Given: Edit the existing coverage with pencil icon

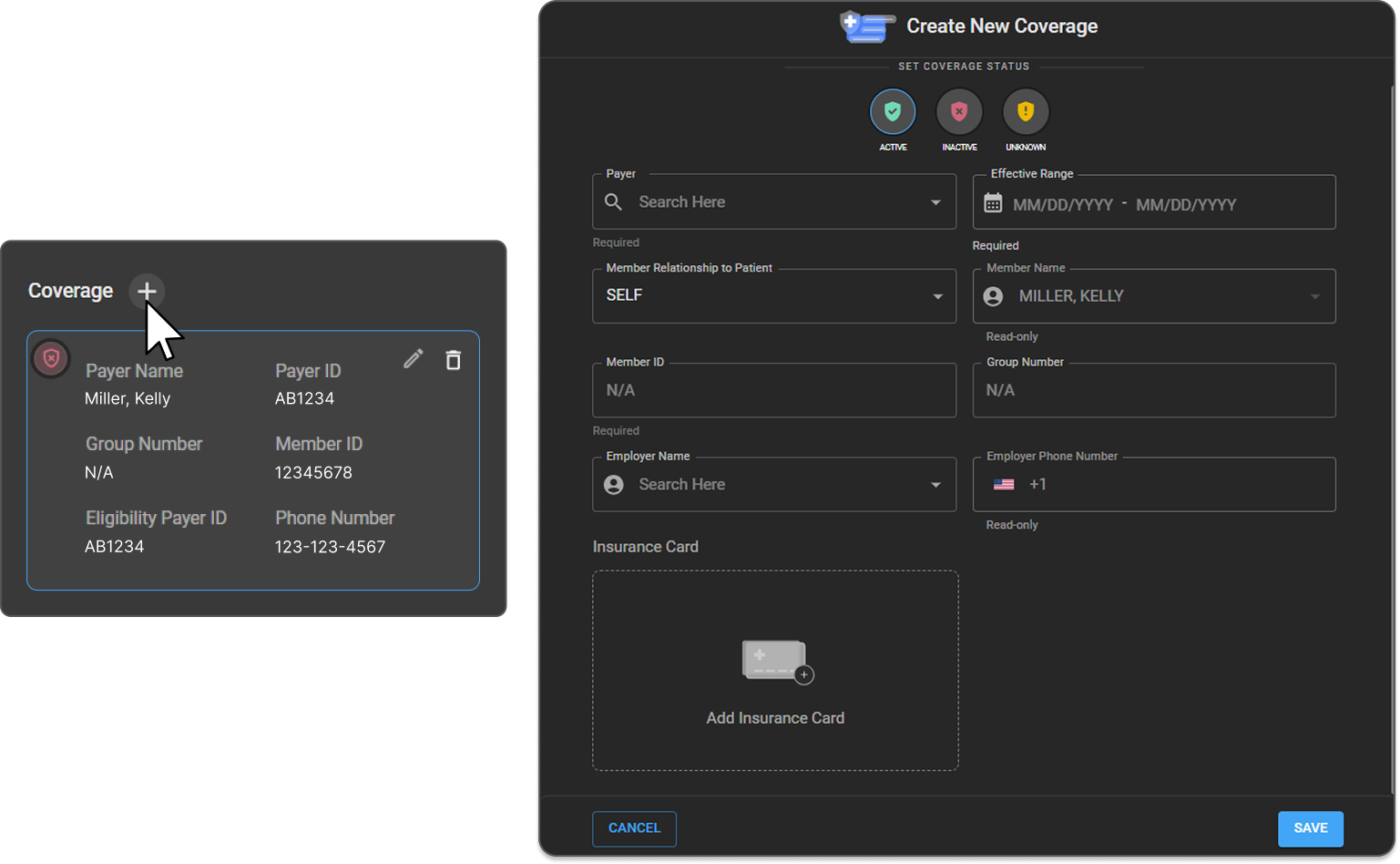Looking at the screenshot, I should point(414,359).
